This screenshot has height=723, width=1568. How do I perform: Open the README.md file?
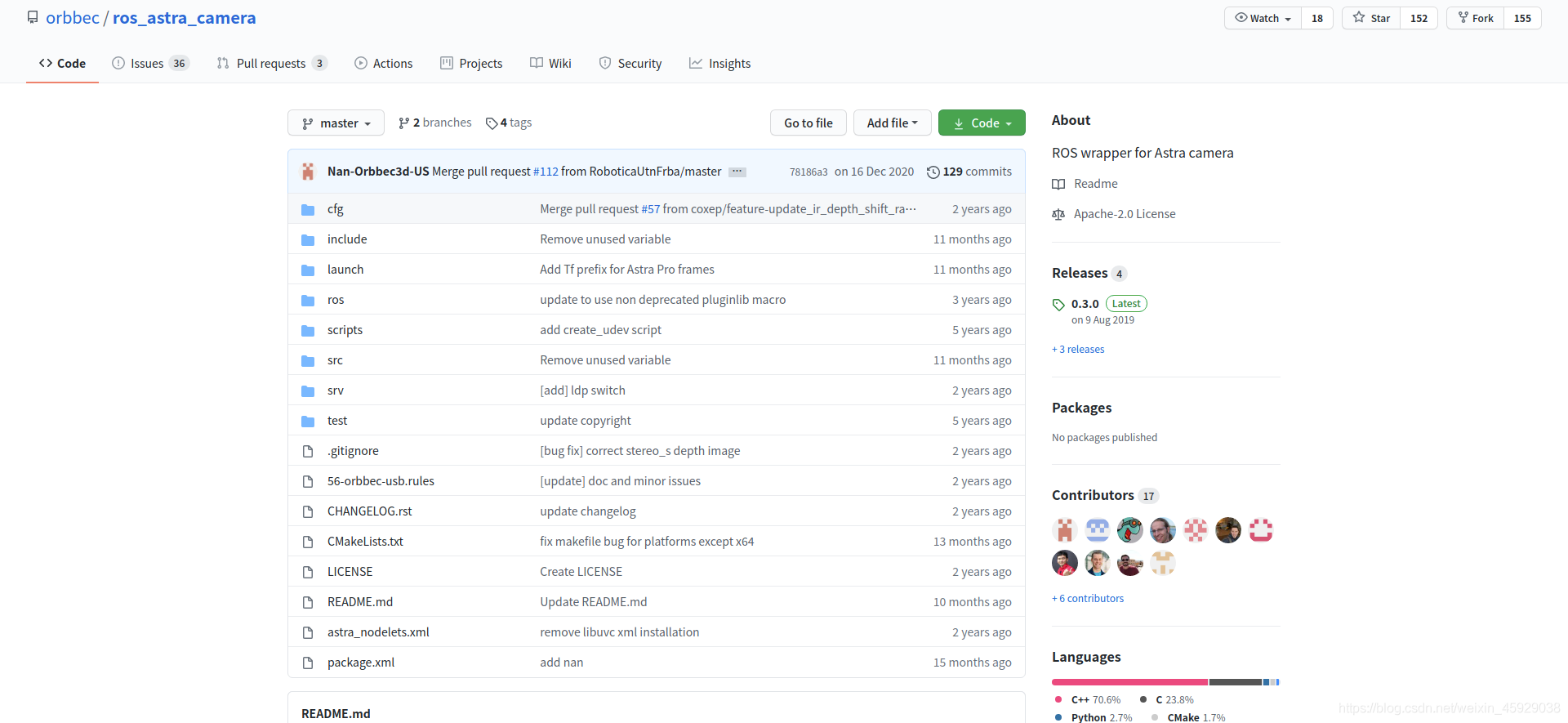360,602
